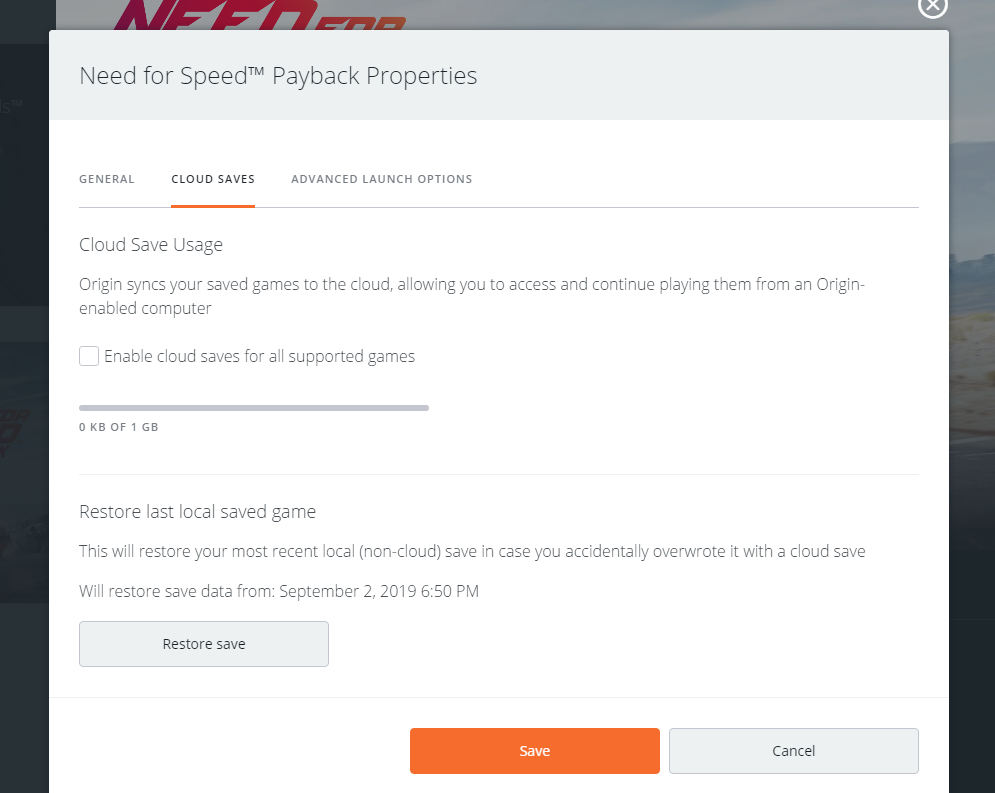The height and width of the screenshot is (793, 995).
Task: Cancel the properties dialog
Action: click(x=793, y=751)
